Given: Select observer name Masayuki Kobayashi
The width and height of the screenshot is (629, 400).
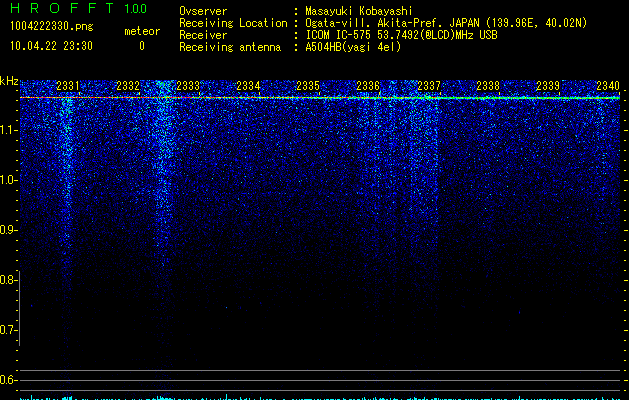Looking at the screenshot, I should click(359, 11).
